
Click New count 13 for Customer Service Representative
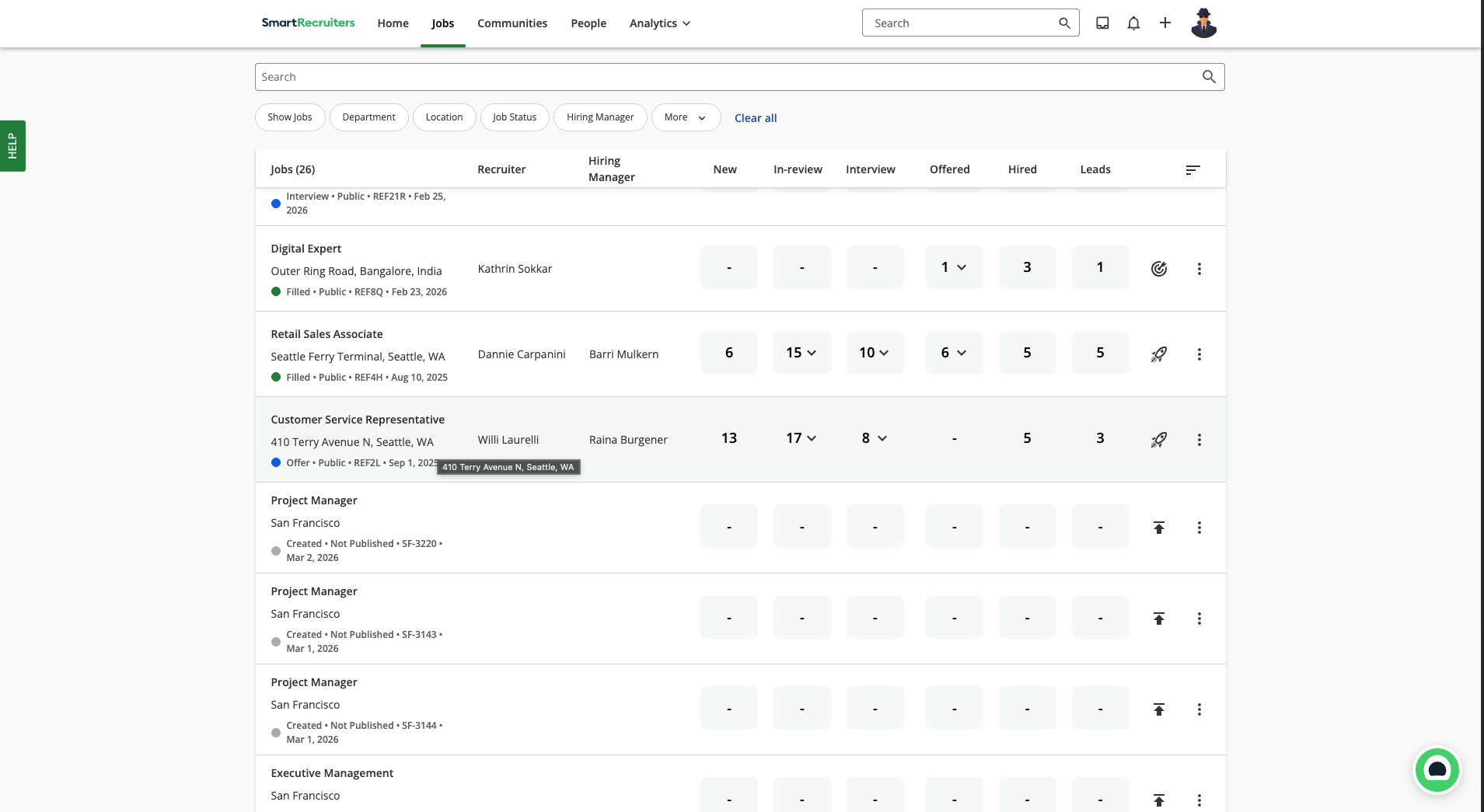point(728,438)
